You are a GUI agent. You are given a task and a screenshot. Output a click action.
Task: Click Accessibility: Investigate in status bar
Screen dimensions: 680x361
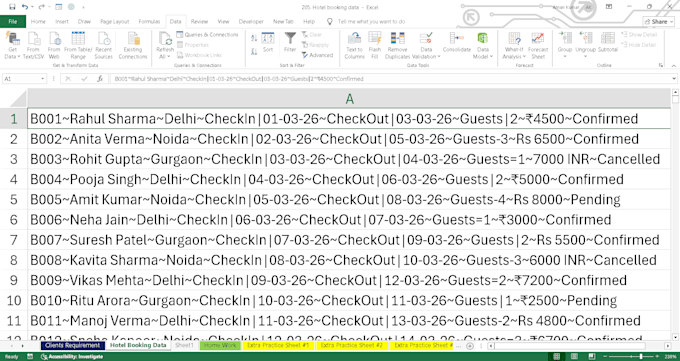click(x=72, y=357)
